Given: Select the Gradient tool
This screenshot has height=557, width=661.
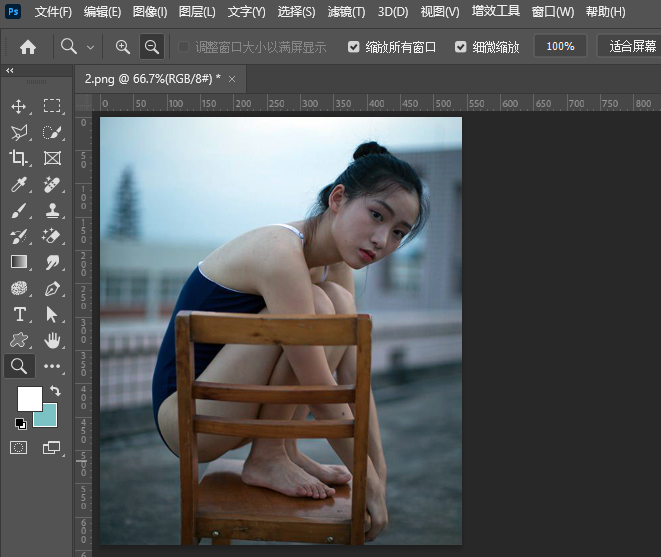Looking at the screenshot, I should (x=19, y=262).
